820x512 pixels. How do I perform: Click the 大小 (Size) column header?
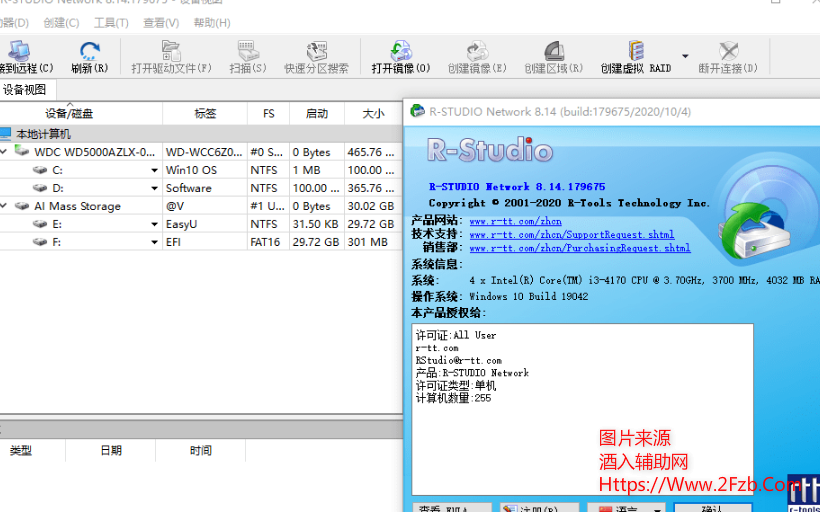coord(373,113)
